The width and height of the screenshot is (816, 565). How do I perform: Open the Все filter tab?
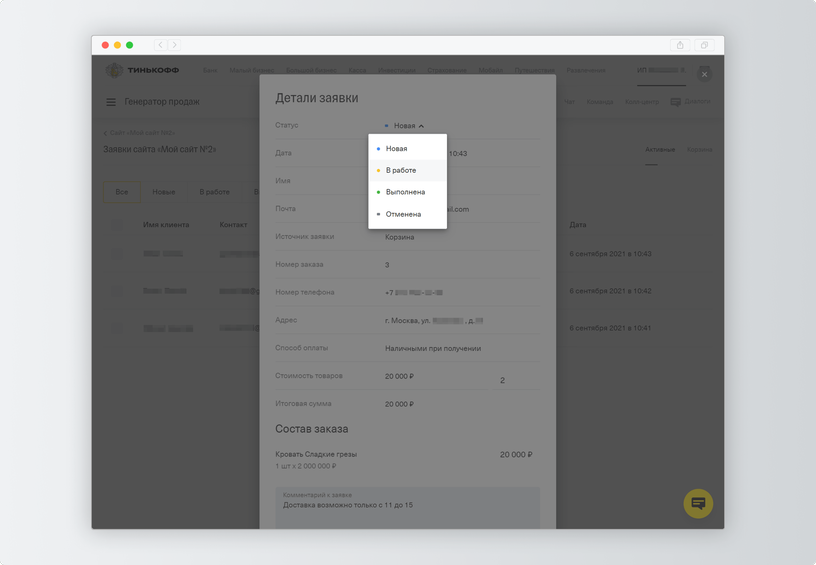(122, 192)
